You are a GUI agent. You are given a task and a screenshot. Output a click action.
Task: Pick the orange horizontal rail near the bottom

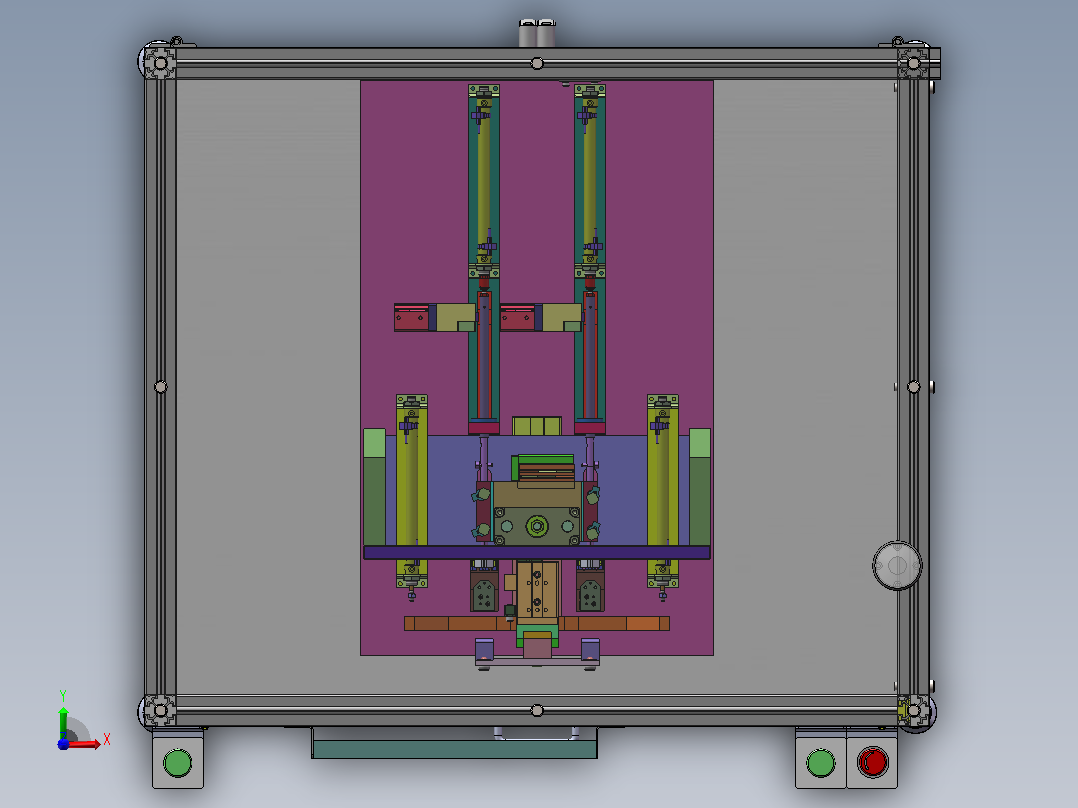pos(537,624)
